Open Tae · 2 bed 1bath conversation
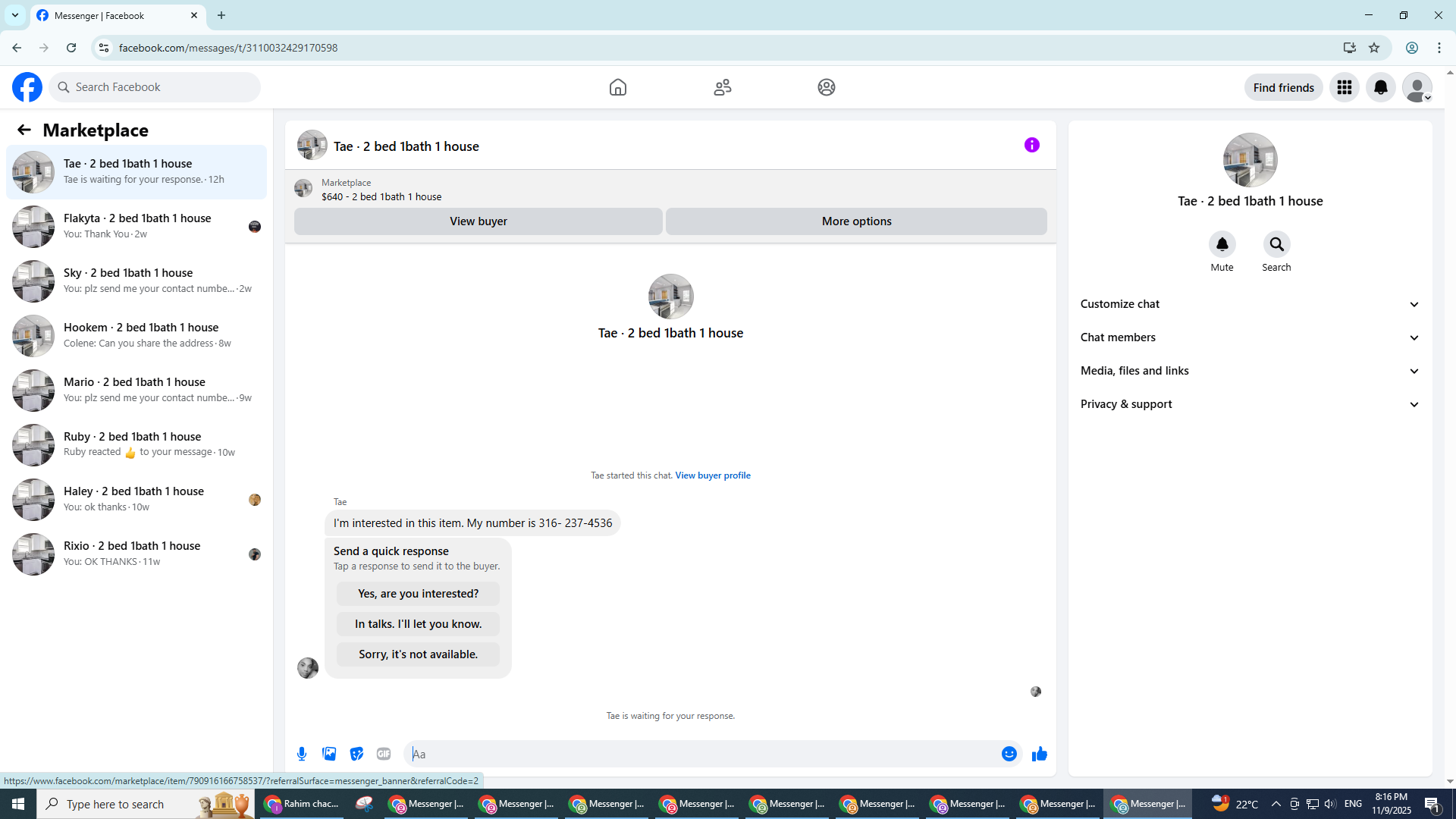The image size is (1456, 819). (136, 172)
